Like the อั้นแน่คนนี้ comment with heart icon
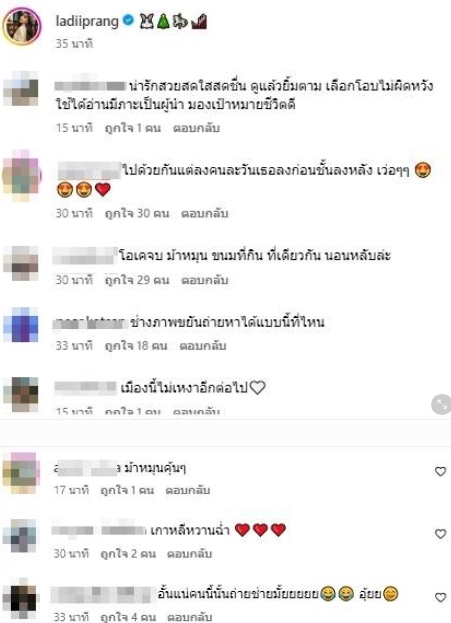Screen dimensions: 451x623 pos(440,597)
